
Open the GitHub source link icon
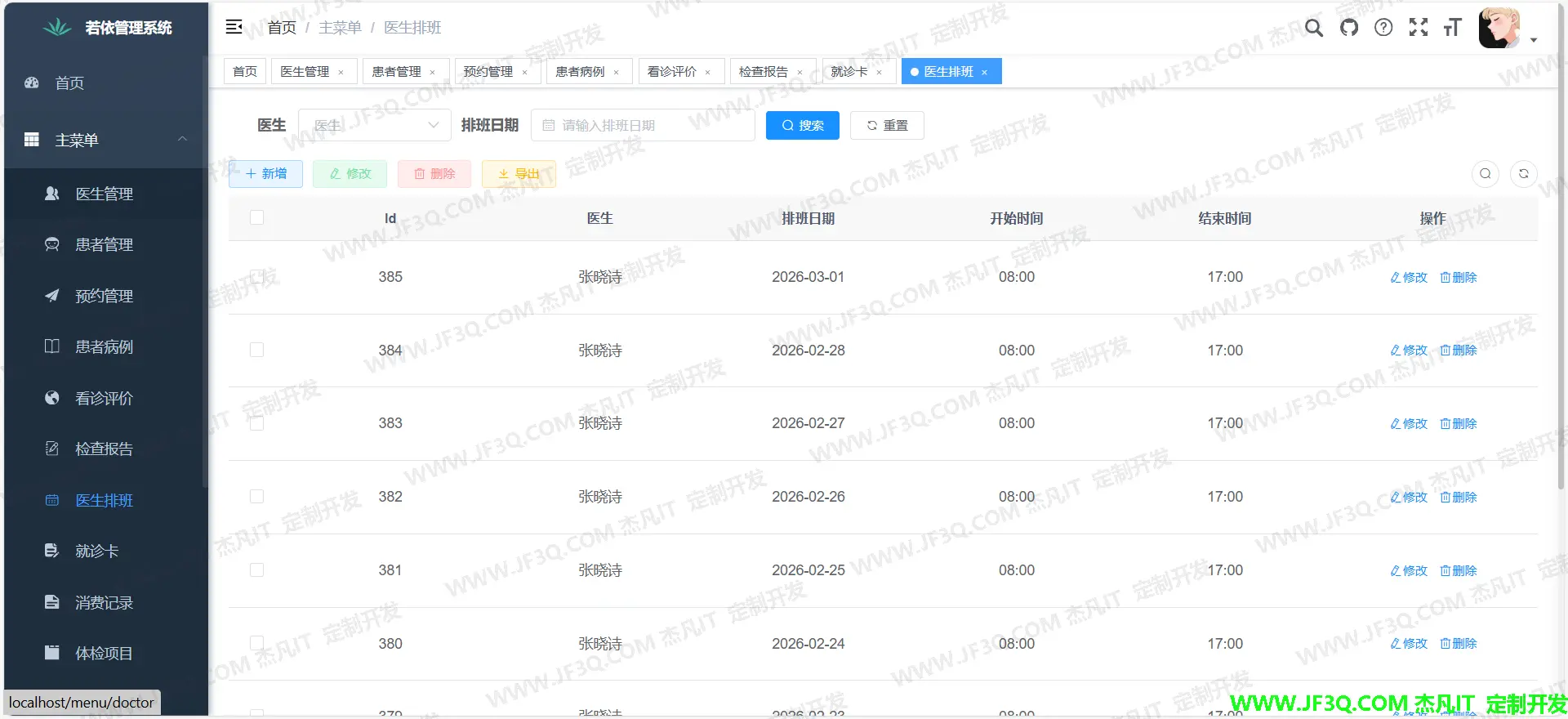click(x=1349, y=28)
